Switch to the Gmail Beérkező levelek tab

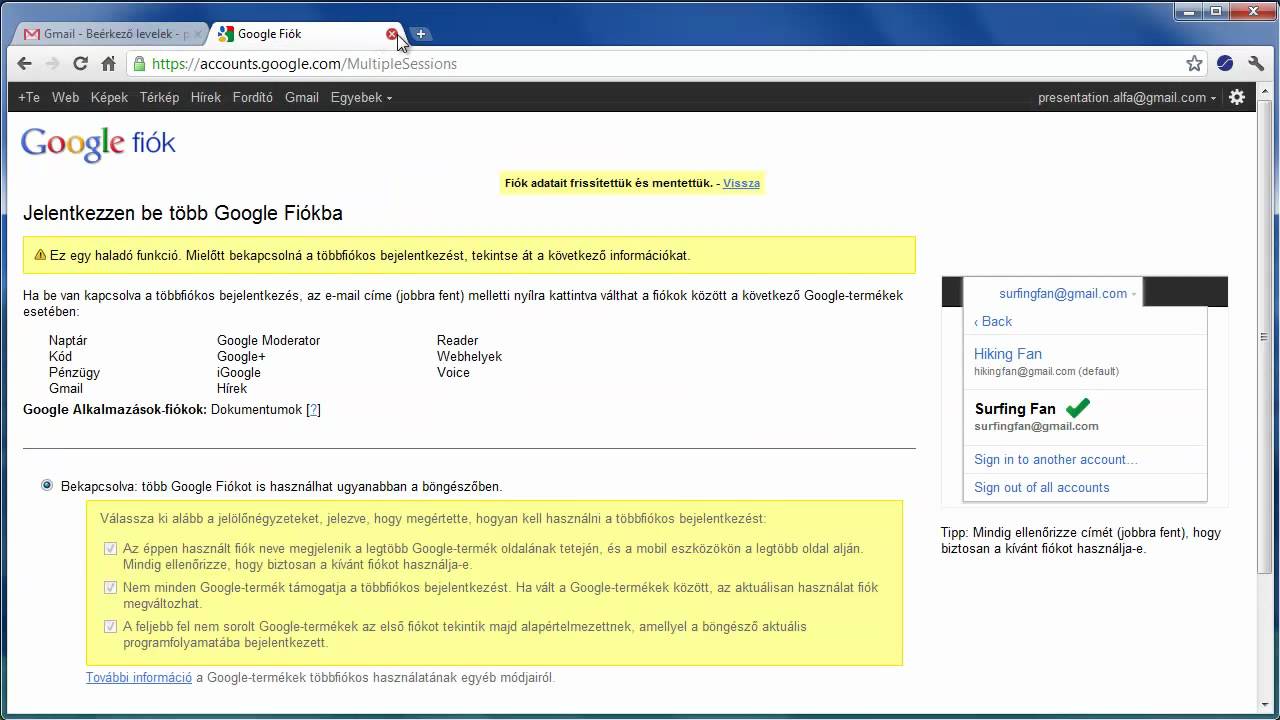(109, 34)
